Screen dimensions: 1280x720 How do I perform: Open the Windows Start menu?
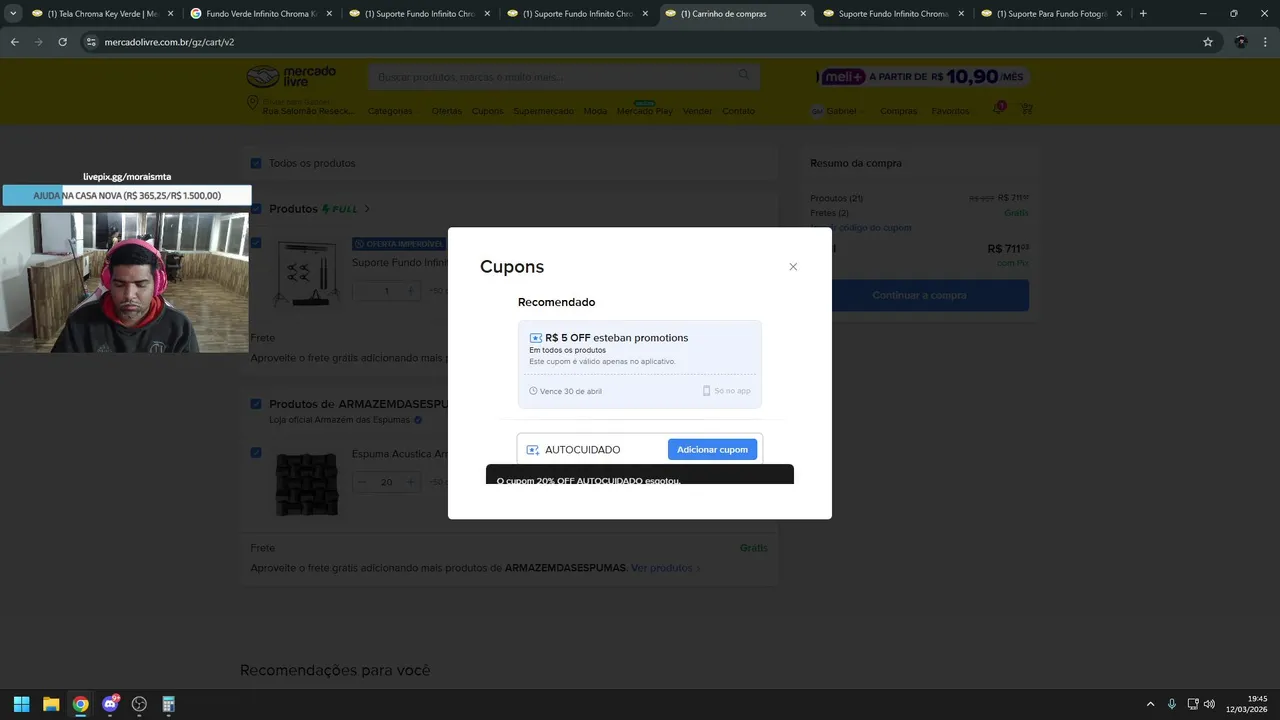click(21, 704)
